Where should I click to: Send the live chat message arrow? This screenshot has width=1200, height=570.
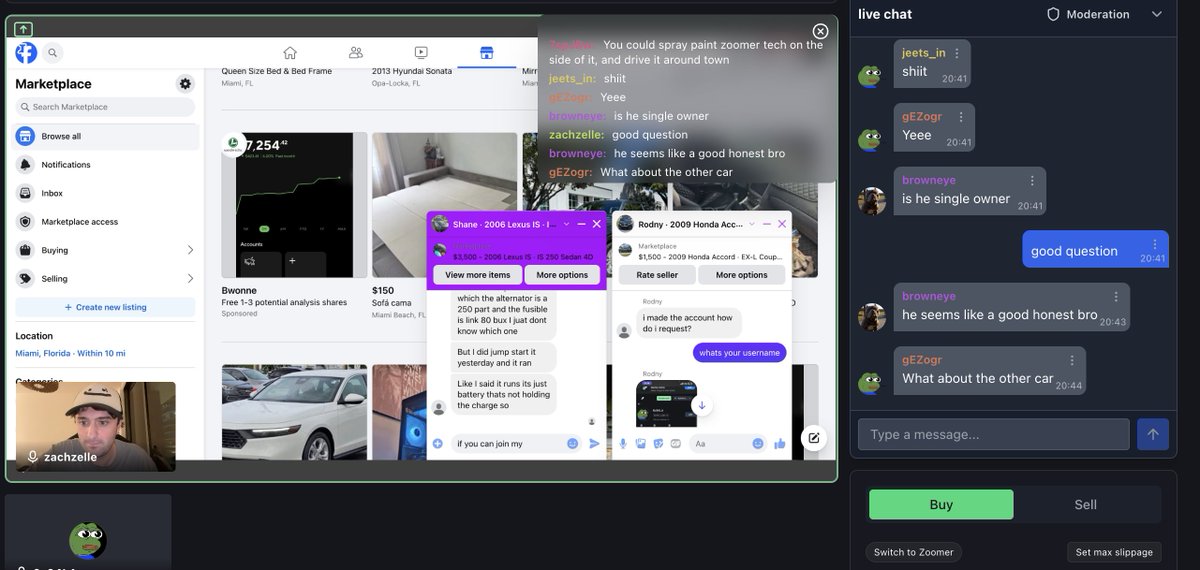(x=1152, y=434)
